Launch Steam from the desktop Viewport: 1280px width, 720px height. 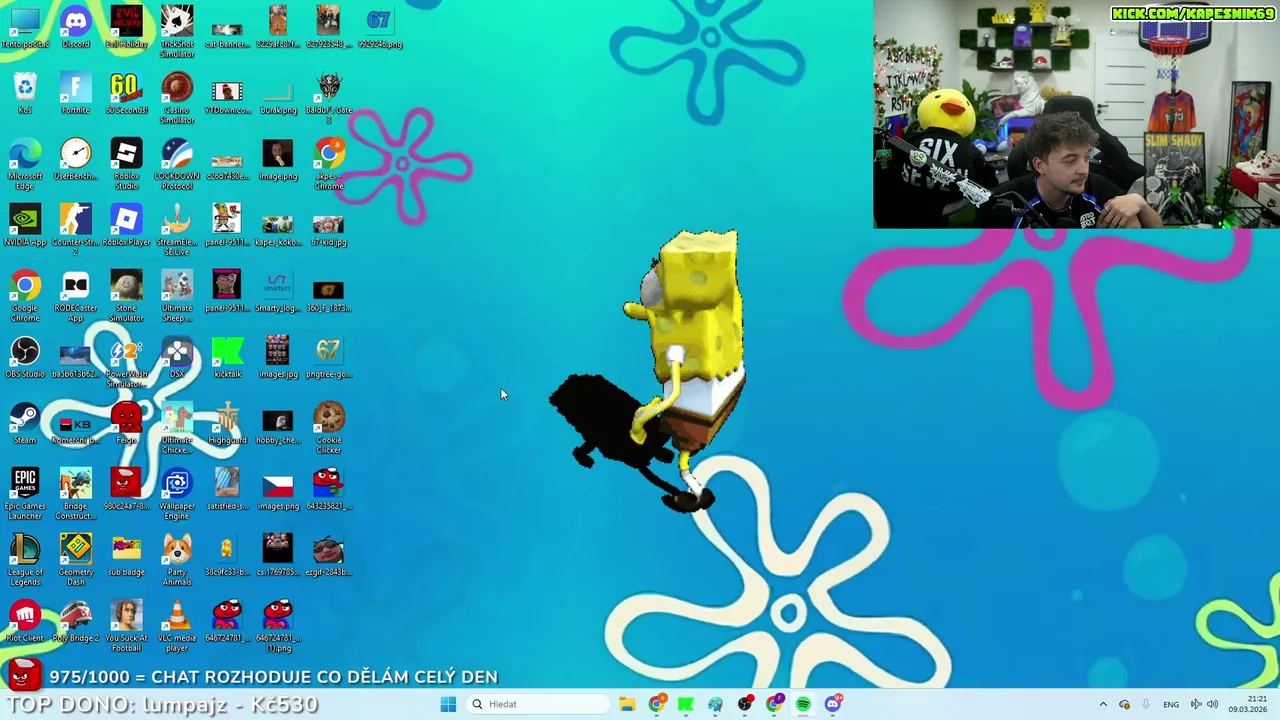pyautogui.click(x=25, y=423)
